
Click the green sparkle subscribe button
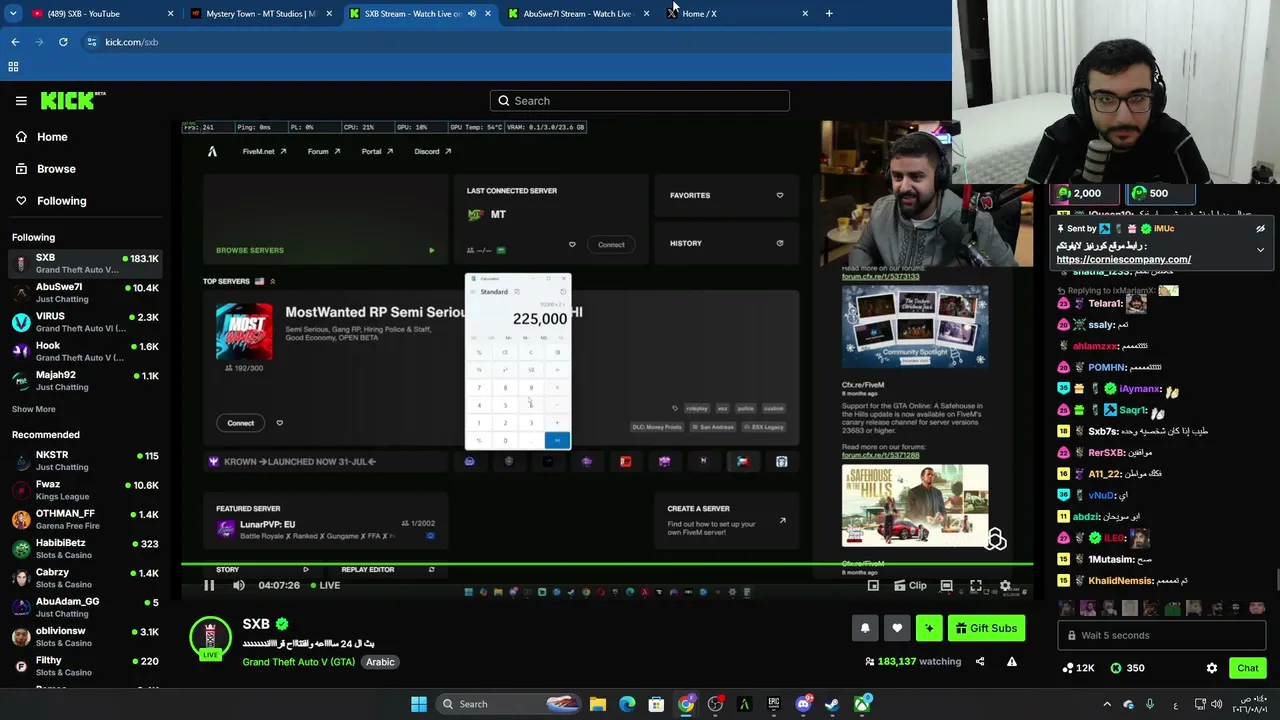(929, 628)
